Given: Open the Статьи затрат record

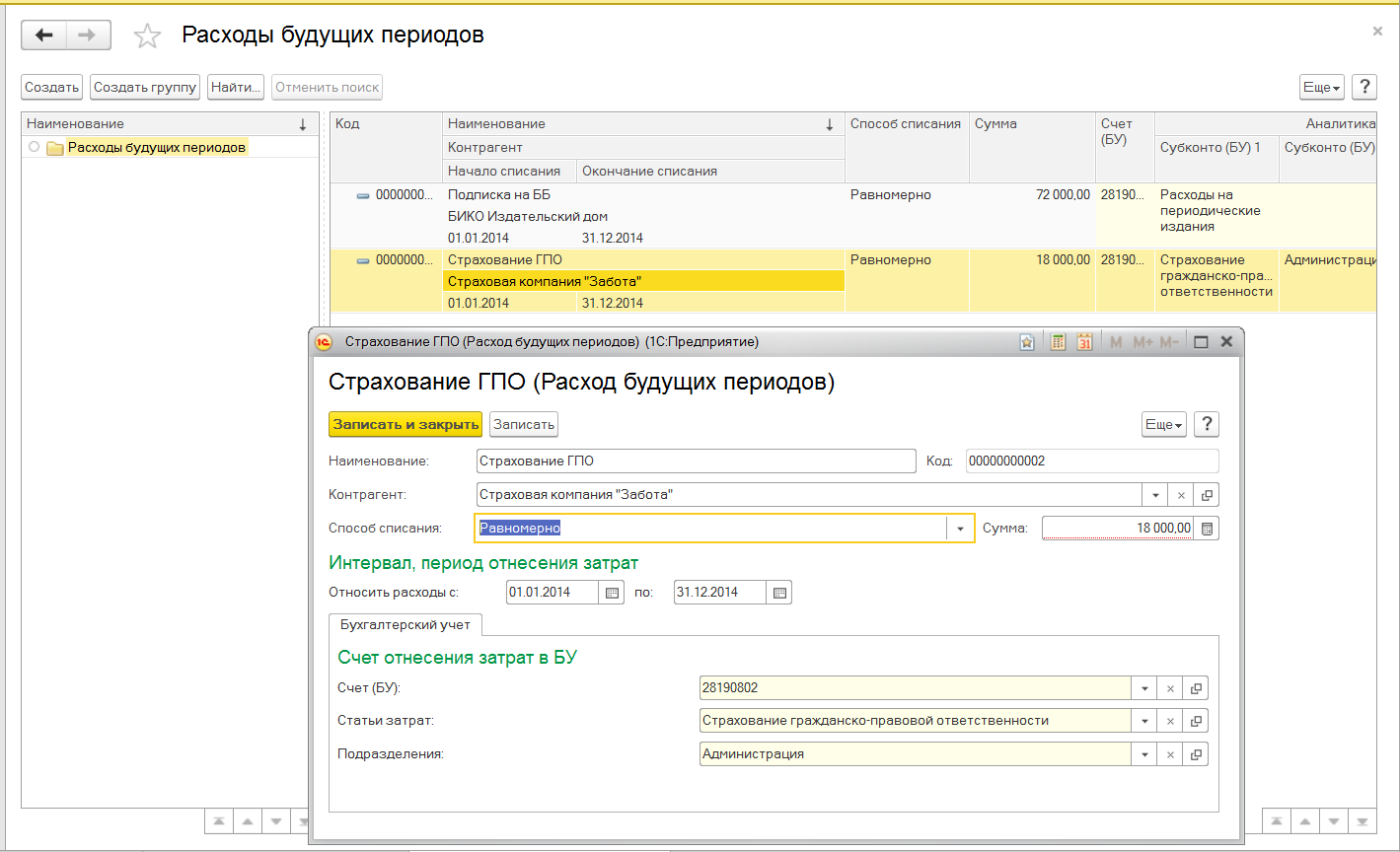Looking at the screenshot, I should coord(1196,721).
